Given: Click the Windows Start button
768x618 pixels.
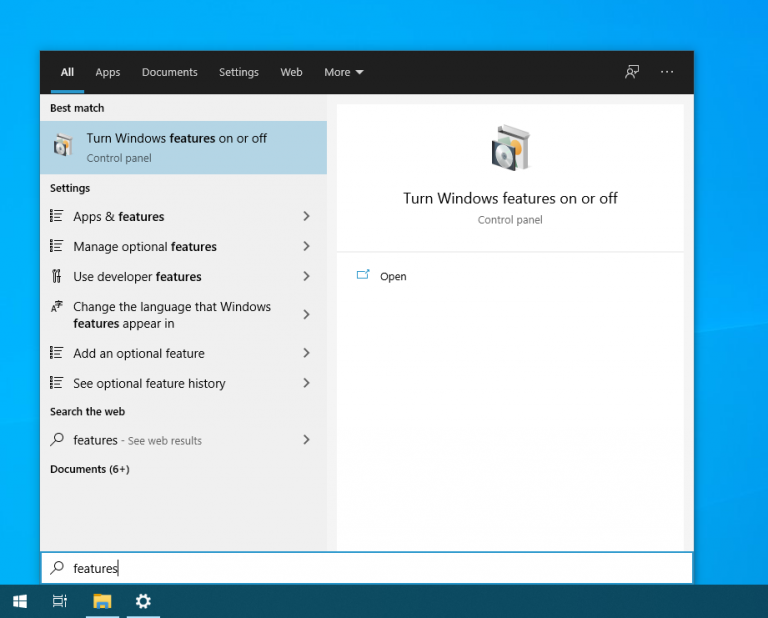Looking at the screenshot, I should [x=19, y=601].
